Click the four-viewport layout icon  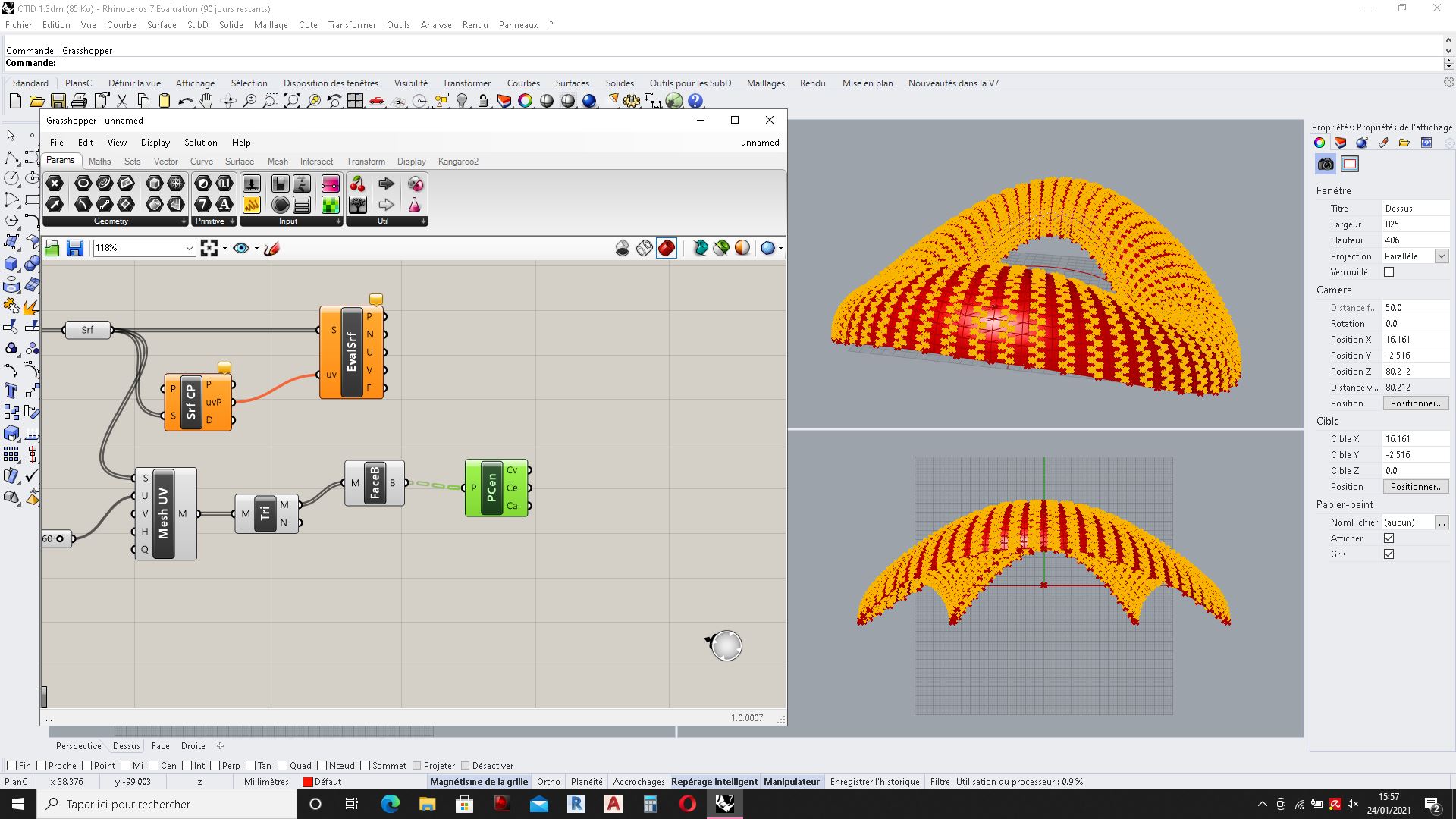[x=355, y=101]
